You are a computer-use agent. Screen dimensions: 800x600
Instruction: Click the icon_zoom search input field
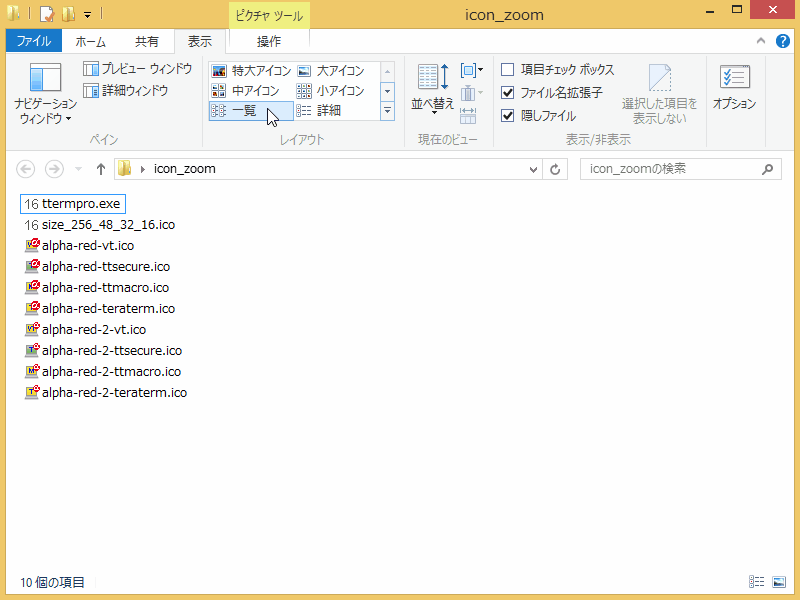pos(670,169)
